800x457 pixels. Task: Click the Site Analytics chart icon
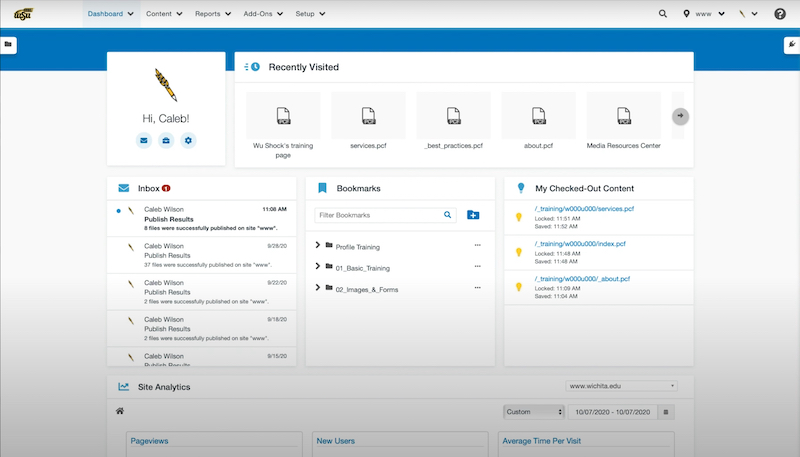(123, 387)
